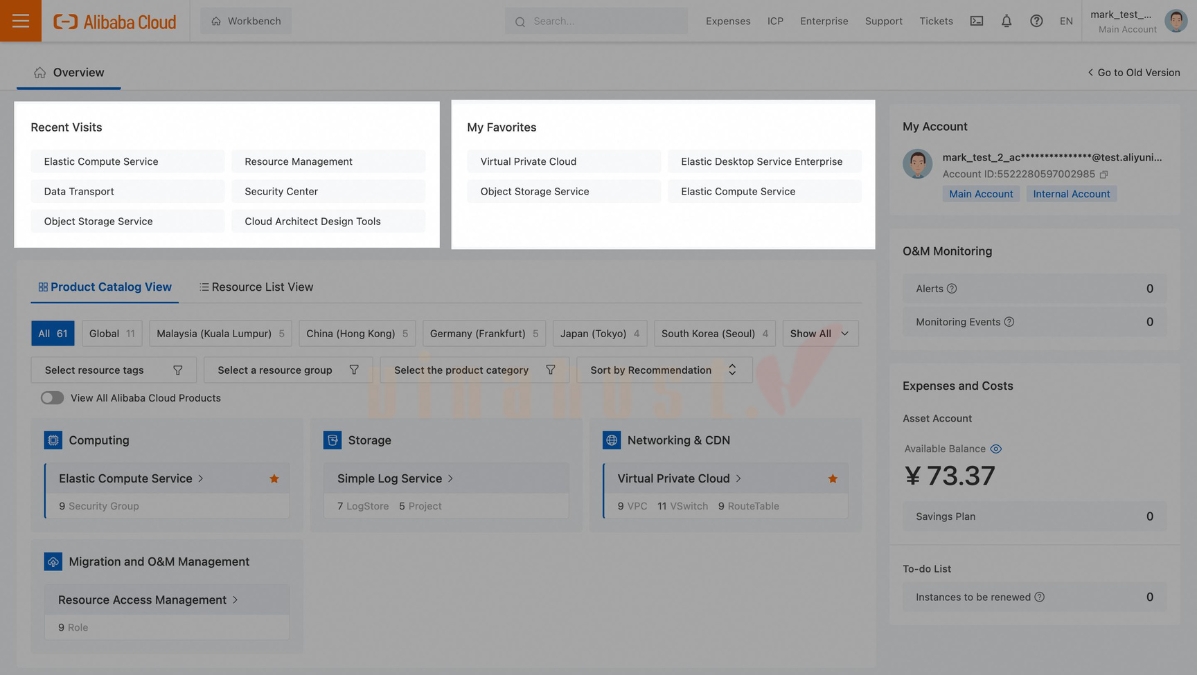Click the Networking & CDN category icon
Screen dimensions: 1200x675
612,440
